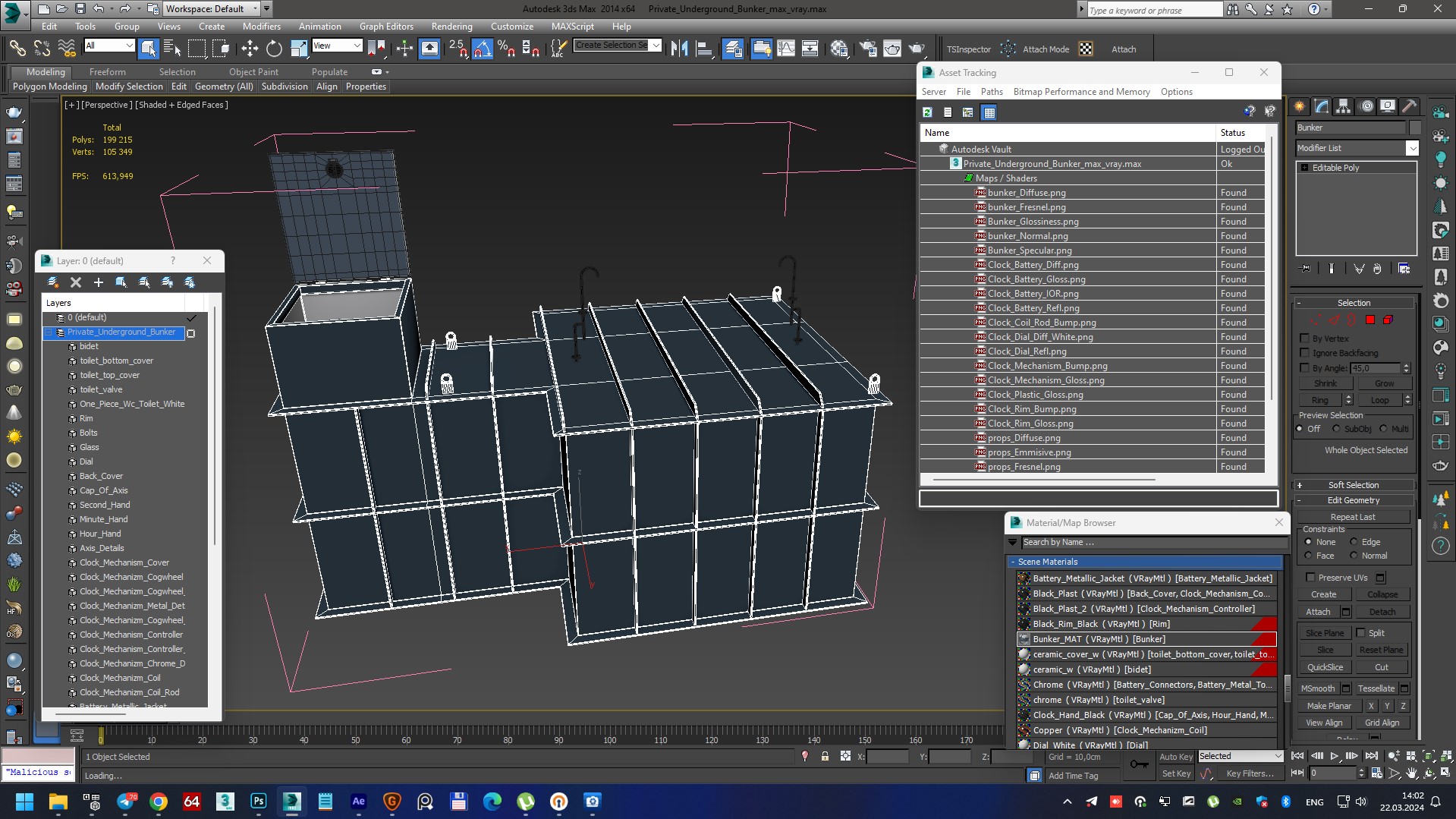Select SubObj preview selection radio
This screenshot has height=819, width=1456.
point(1337,429)
